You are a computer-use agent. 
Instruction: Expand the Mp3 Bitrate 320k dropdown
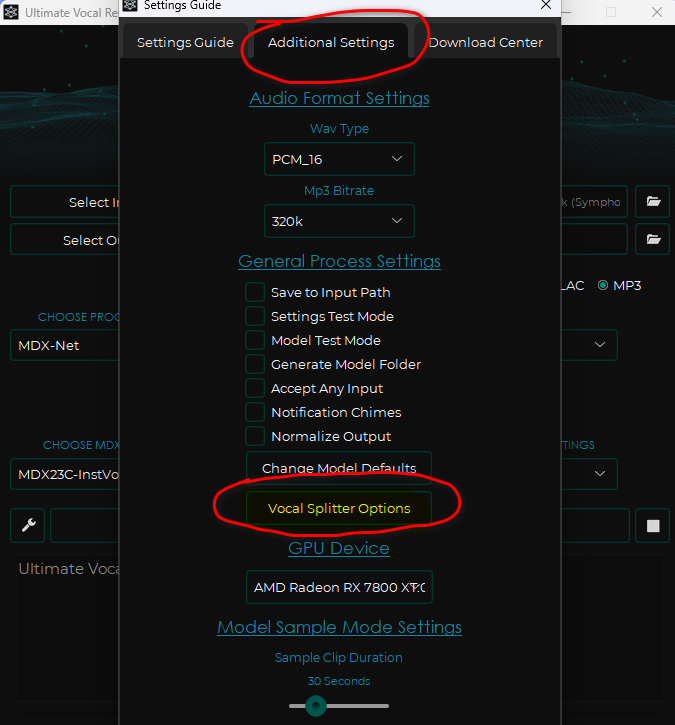click(x=339, y=221)
